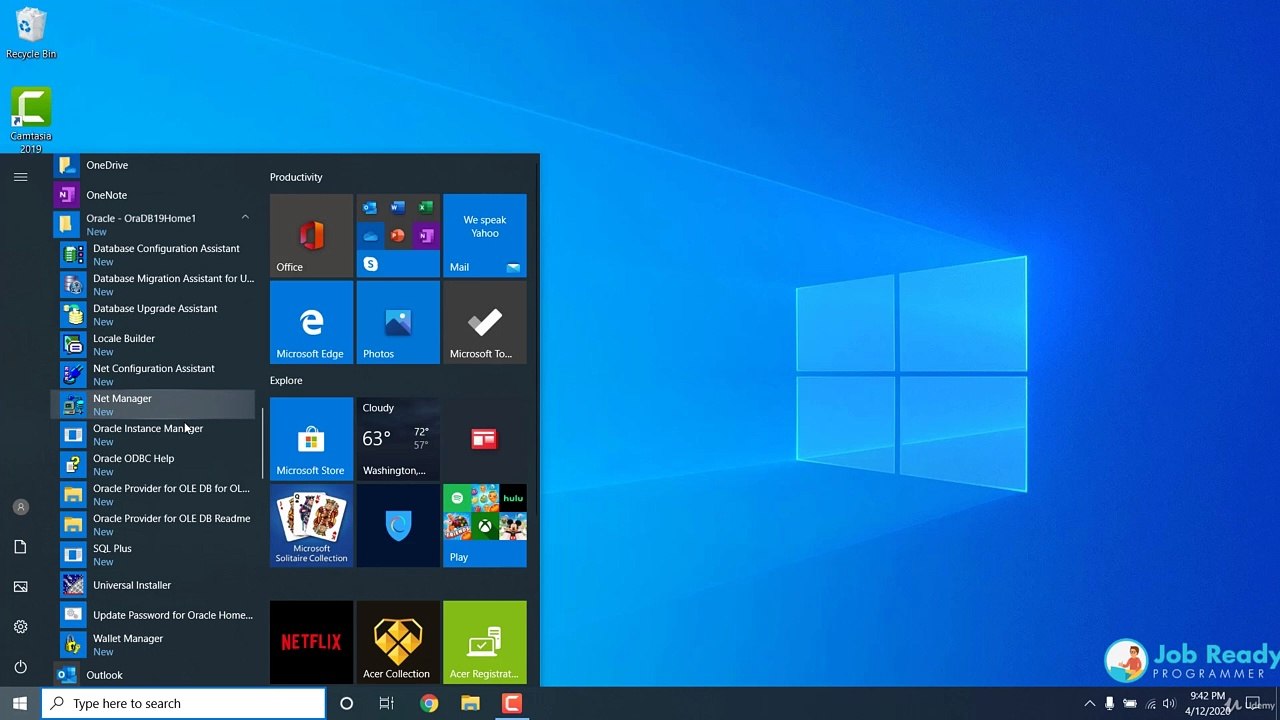Click the Productivity group heading

coord(296,177)
